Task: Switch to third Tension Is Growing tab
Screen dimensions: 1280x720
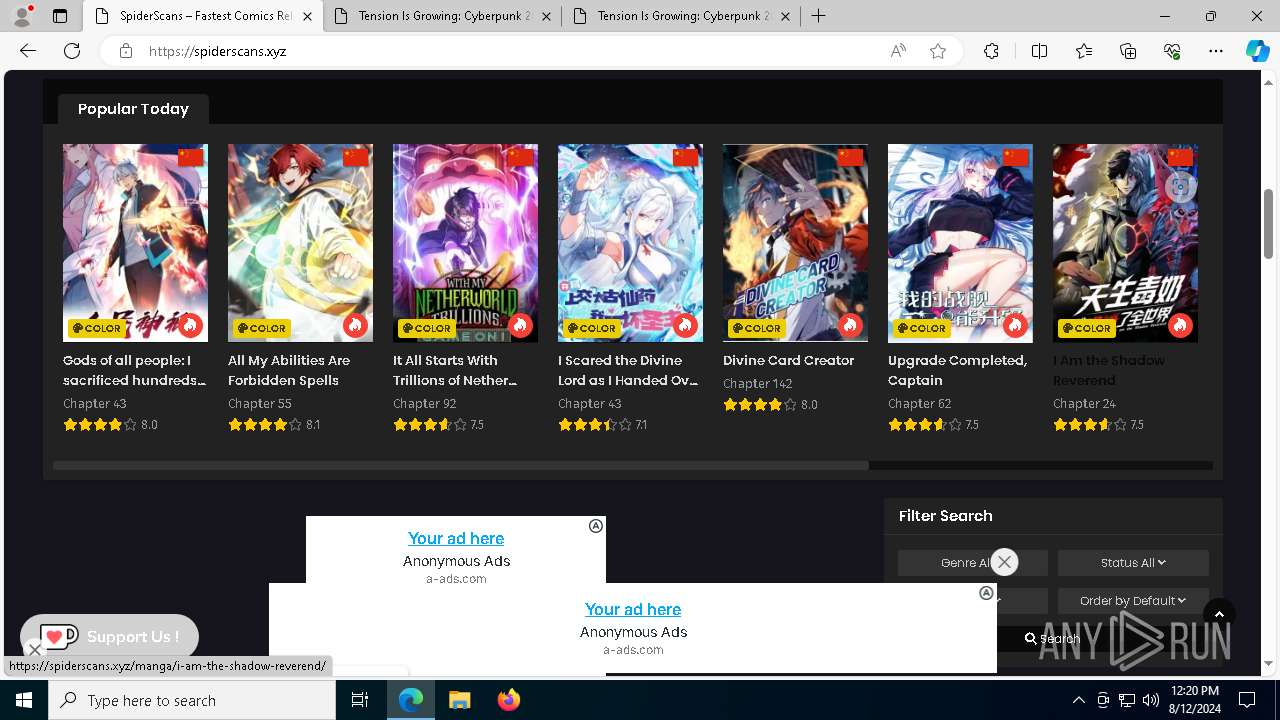Action: click(681, 16)
